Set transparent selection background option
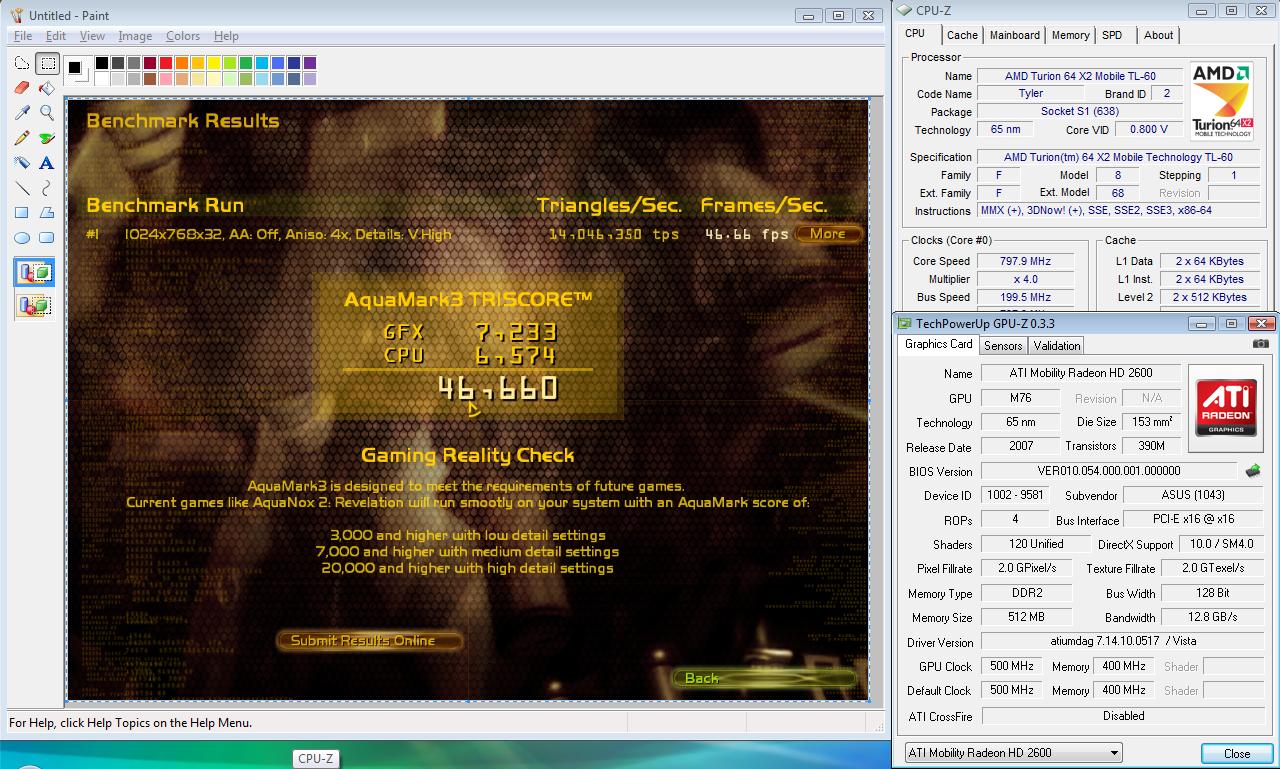The image size is (1280, 769). coord(34,305)
